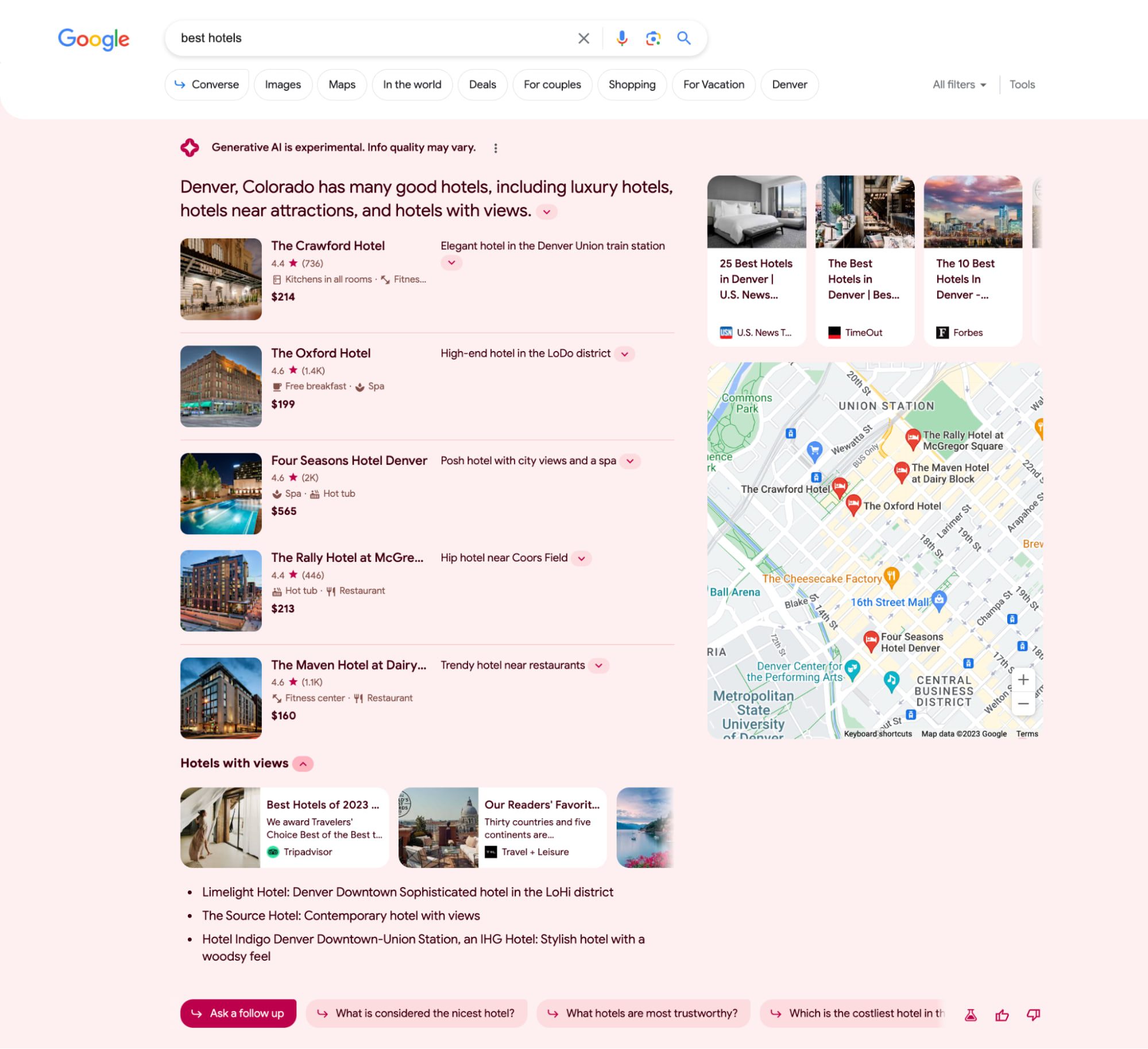Expand the Oxford Hotel LoDo description

[x=625, y=354]
